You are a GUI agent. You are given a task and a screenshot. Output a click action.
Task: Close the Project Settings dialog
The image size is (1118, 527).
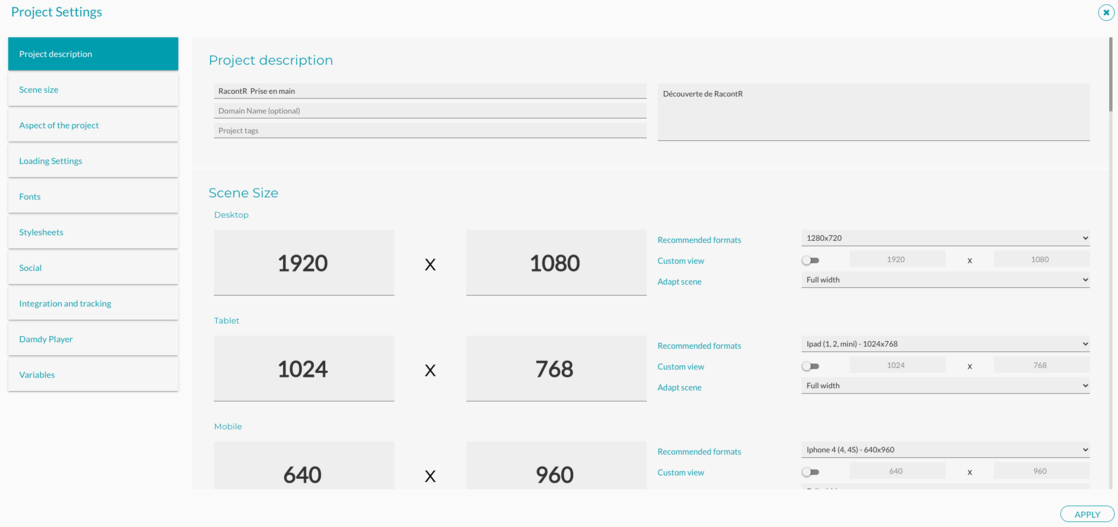pyautogui.click(x=1105, y=13)
